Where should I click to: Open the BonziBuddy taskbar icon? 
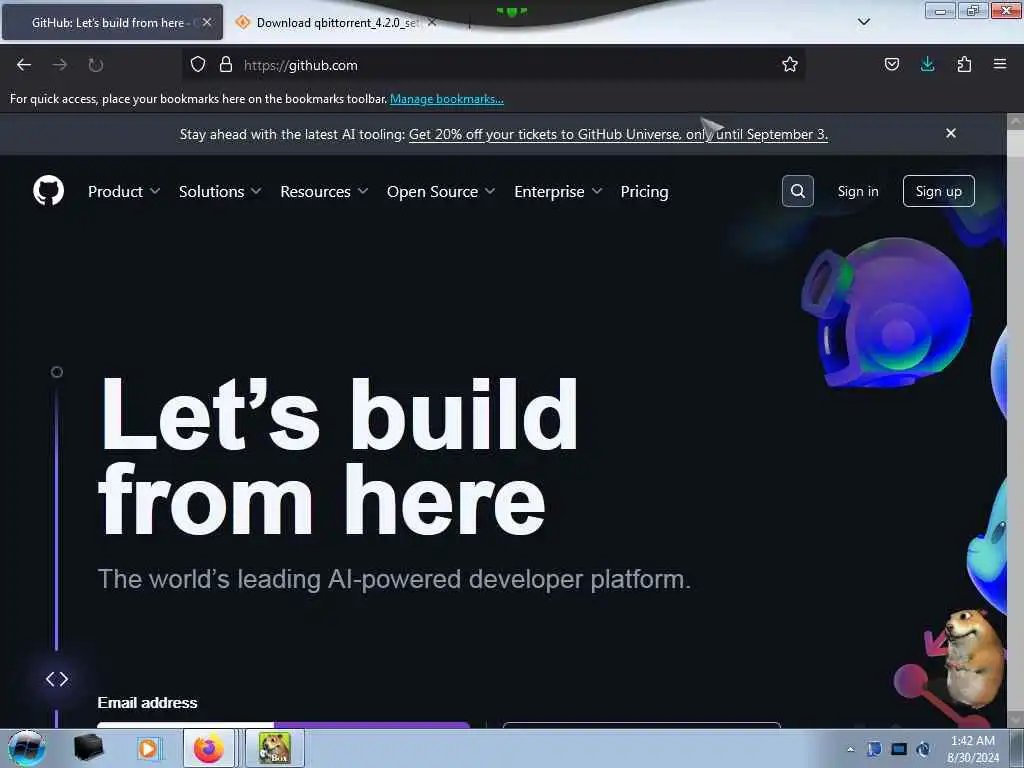click(274, 748)
